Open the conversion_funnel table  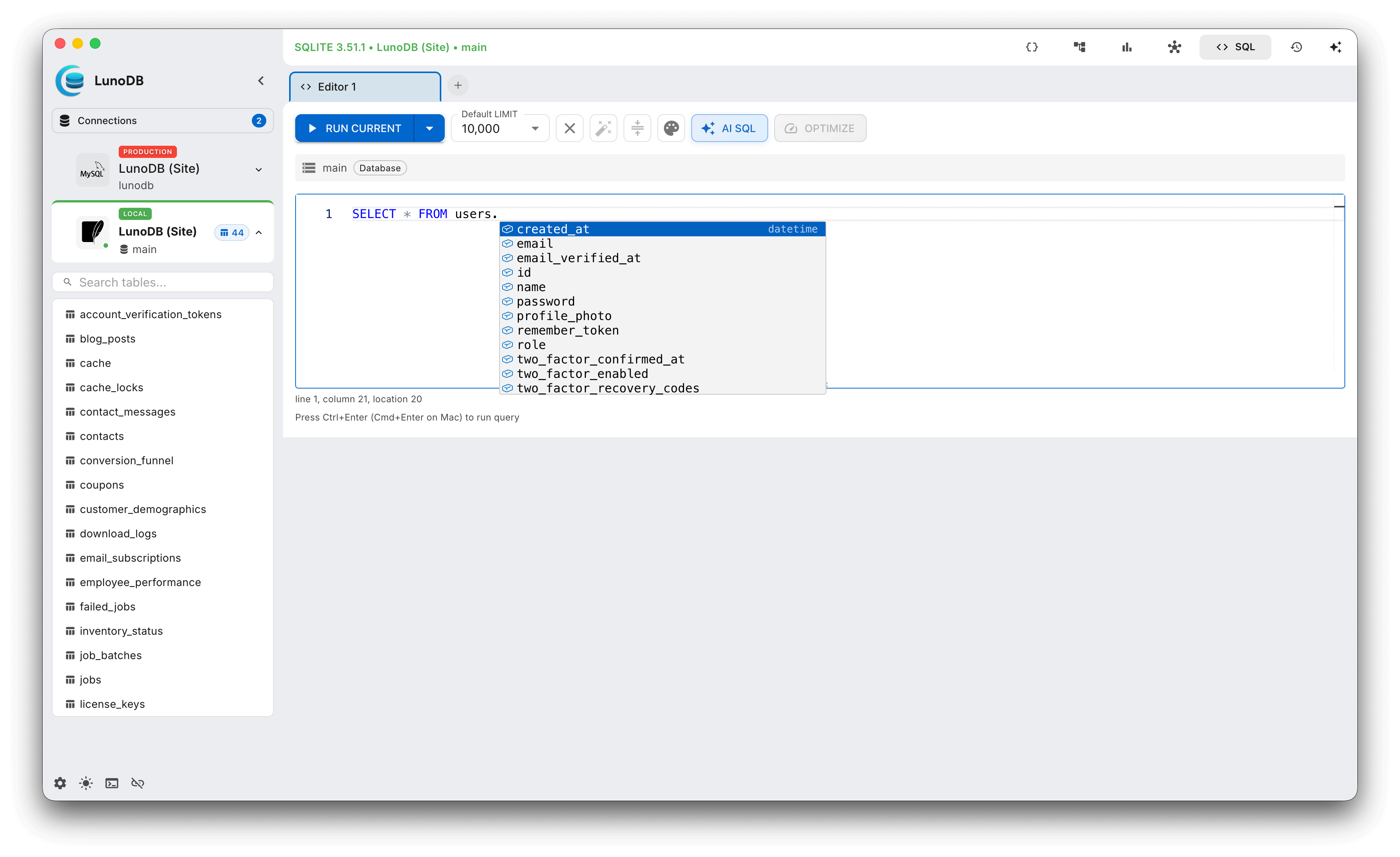click(x=162, y=460)
